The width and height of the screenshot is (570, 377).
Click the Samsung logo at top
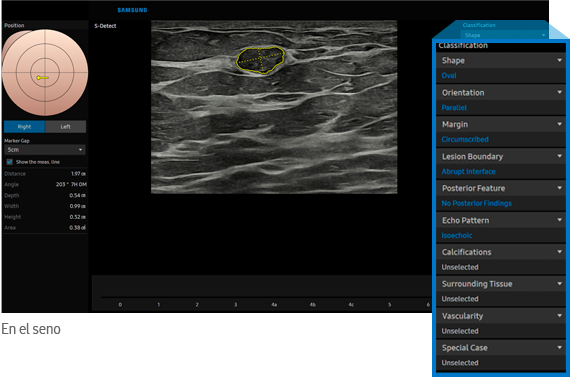point(132,10)
